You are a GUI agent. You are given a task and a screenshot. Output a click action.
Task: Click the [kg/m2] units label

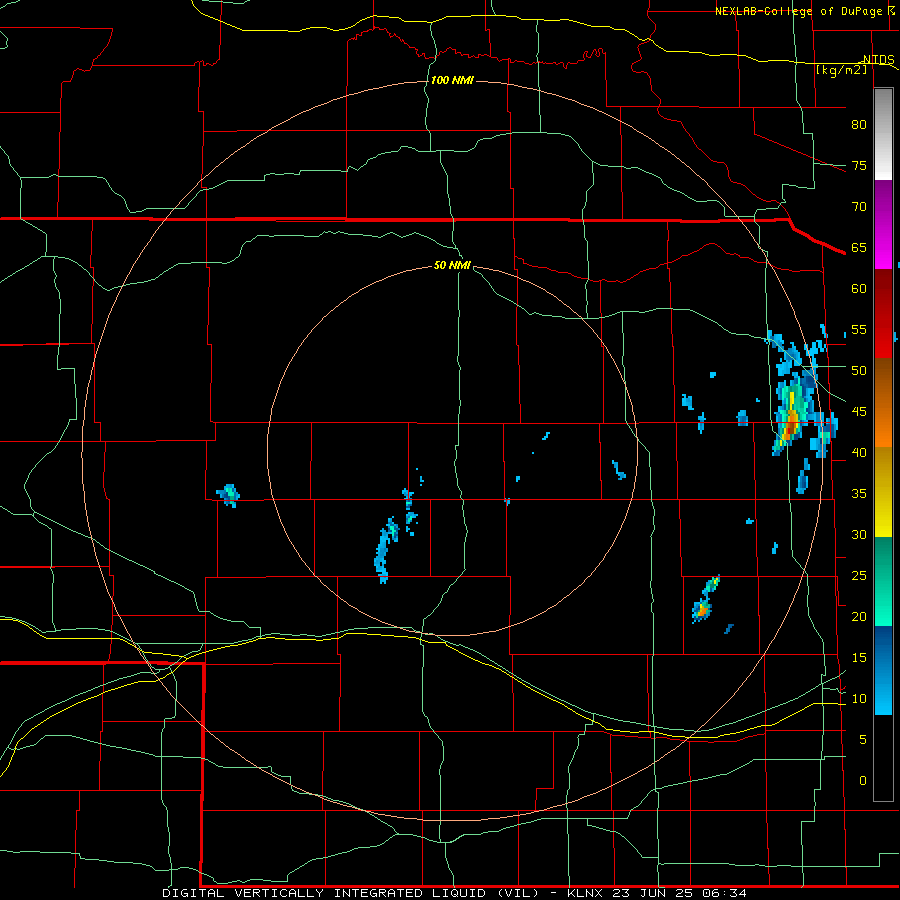(841, 70)
